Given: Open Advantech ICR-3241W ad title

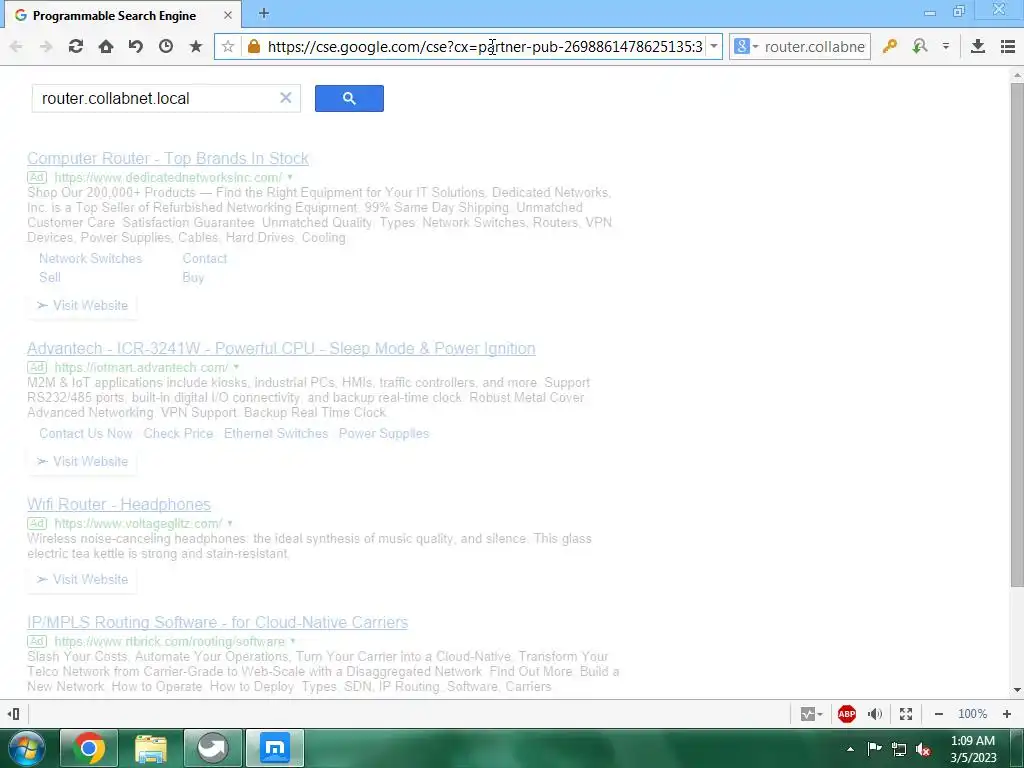Looking at the screenshot, I should pyautogui.click(x=281, y=349).
